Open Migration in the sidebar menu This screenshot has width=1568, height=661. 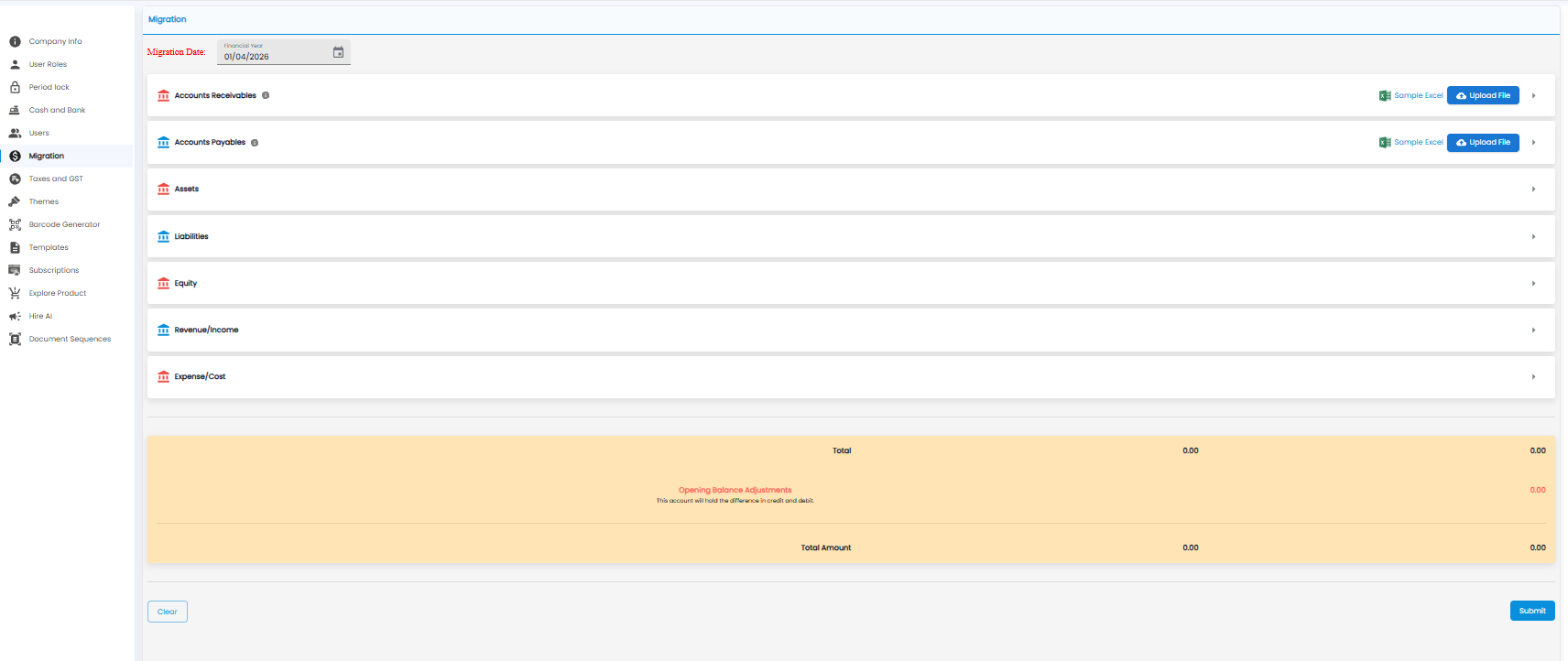(x=67, y=156)
